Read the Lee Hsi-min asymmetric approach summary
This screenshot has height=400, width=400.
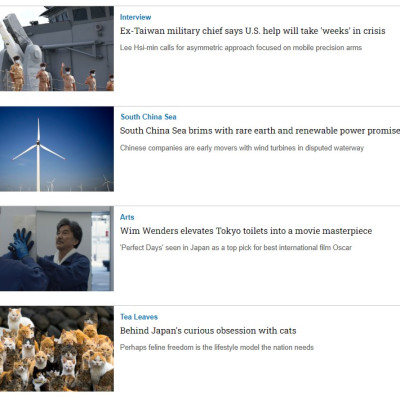pos(241,48)
